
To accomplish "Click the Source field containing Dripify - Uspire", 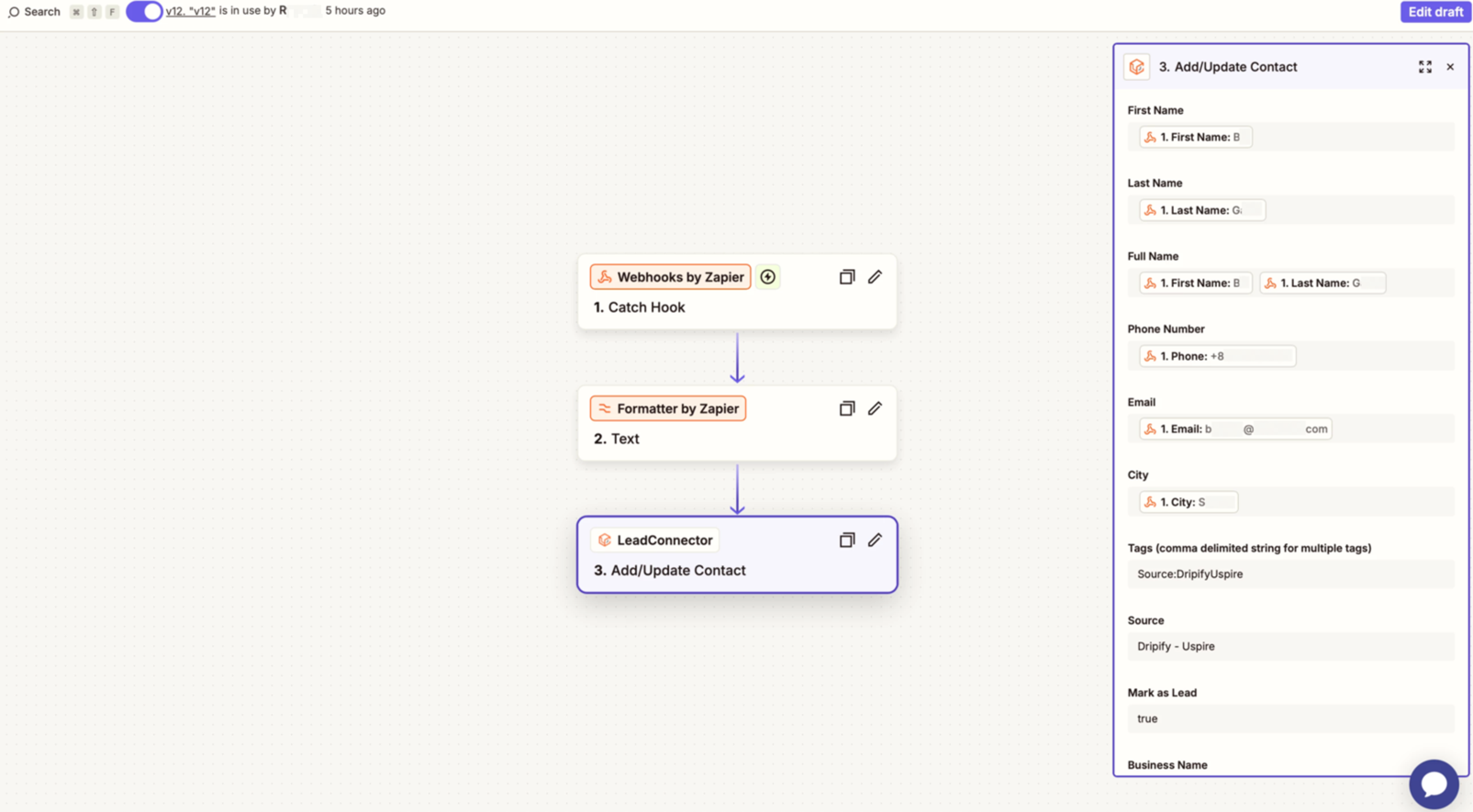I will 1289,647.
